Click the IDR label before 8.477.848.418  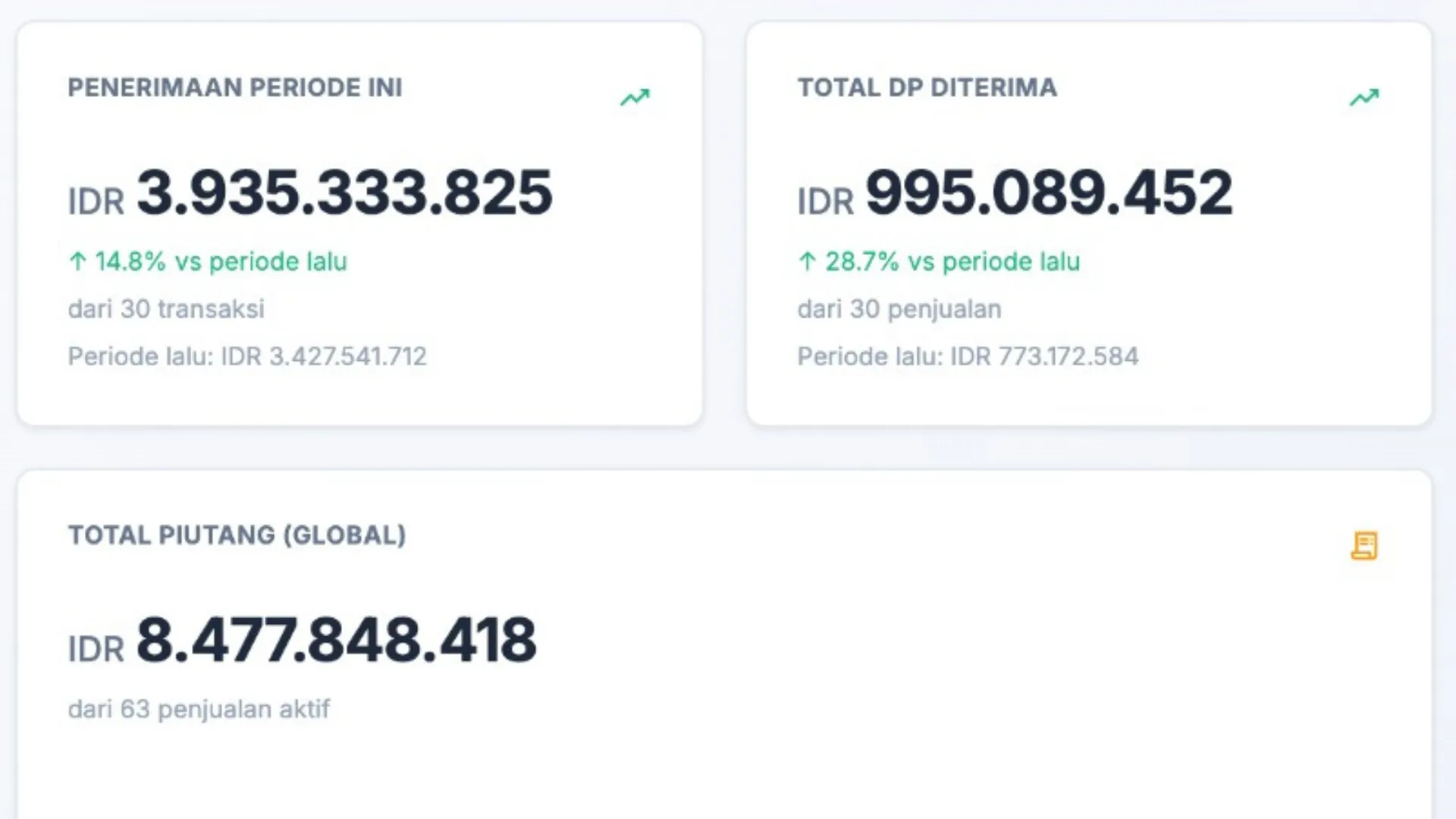96,650
